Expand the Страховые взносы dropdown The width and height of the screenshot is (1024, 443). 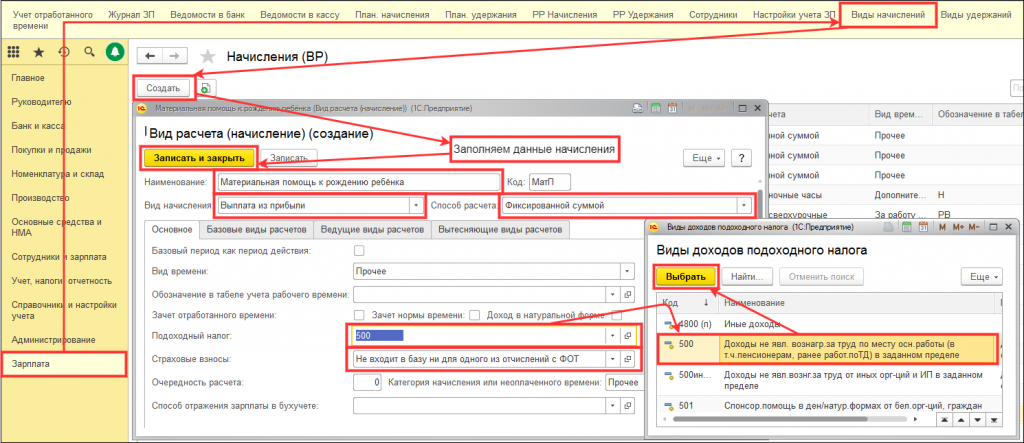pyautogui.click(x=612, y=358)
